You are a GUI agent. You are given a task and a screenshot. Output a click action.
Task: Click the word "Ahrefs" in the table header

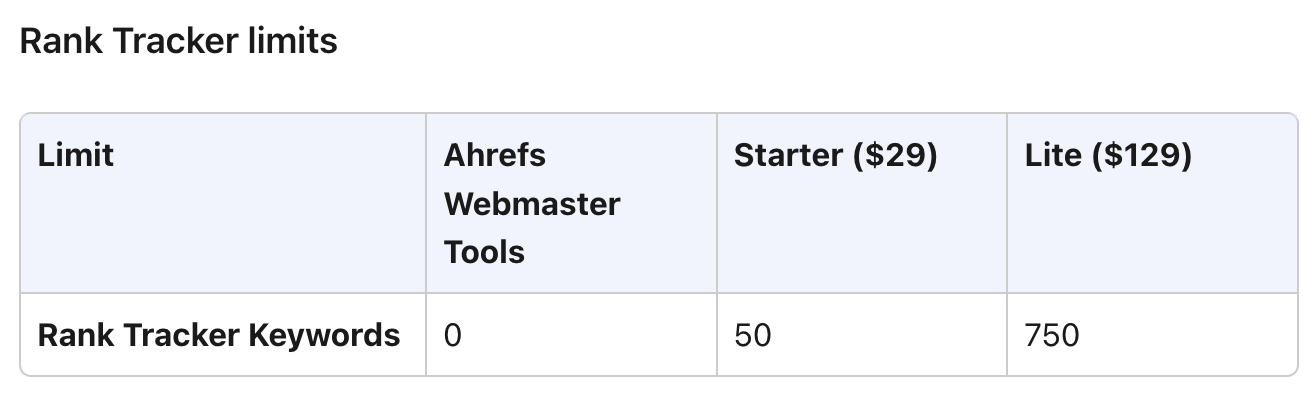pyautogui.click(x=494, y=156)
